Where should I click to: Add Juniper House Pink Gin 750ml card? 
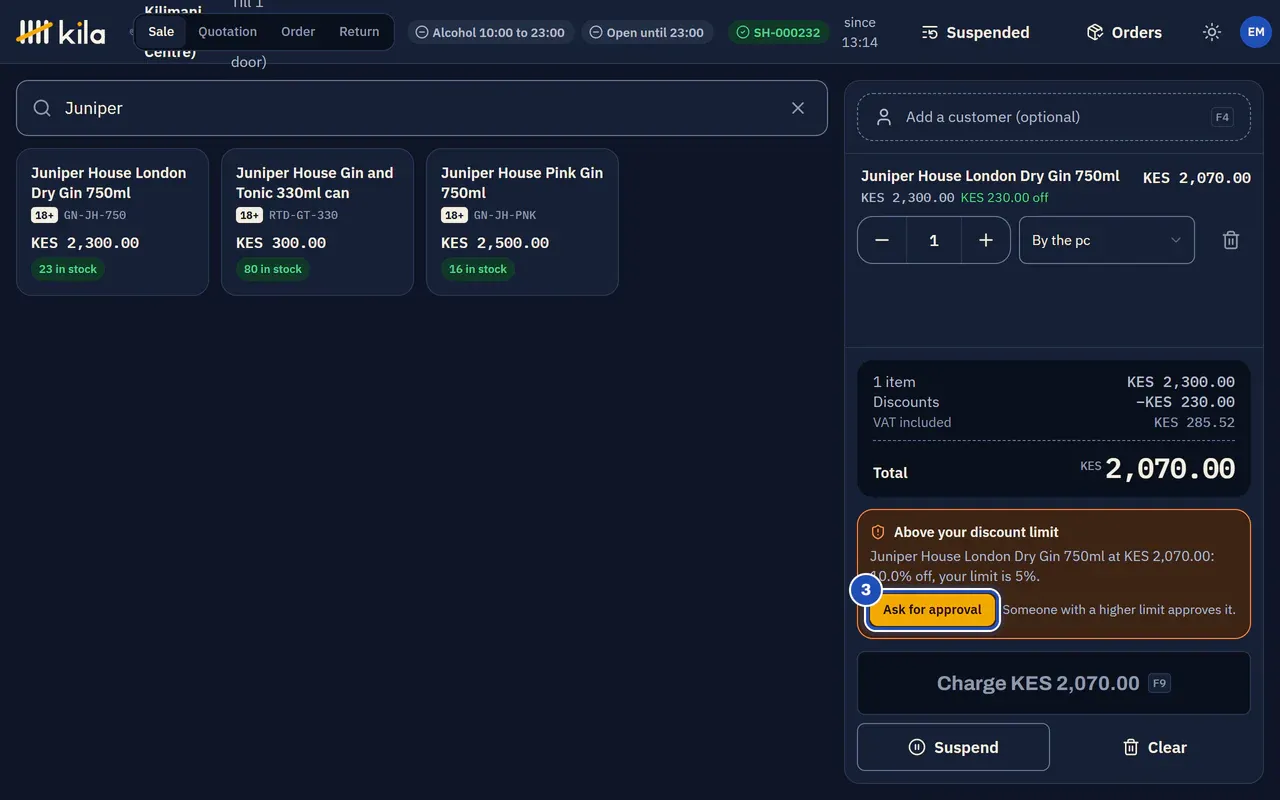[522, 222]
